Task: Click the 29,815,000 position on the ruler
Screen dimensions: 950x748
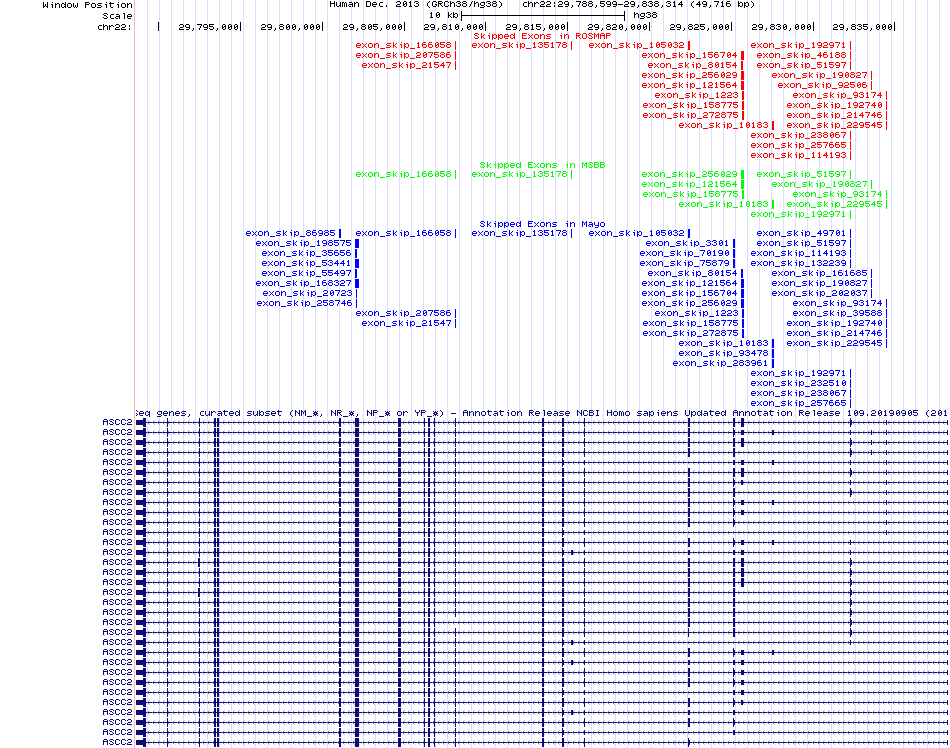Action: (536, 26)
